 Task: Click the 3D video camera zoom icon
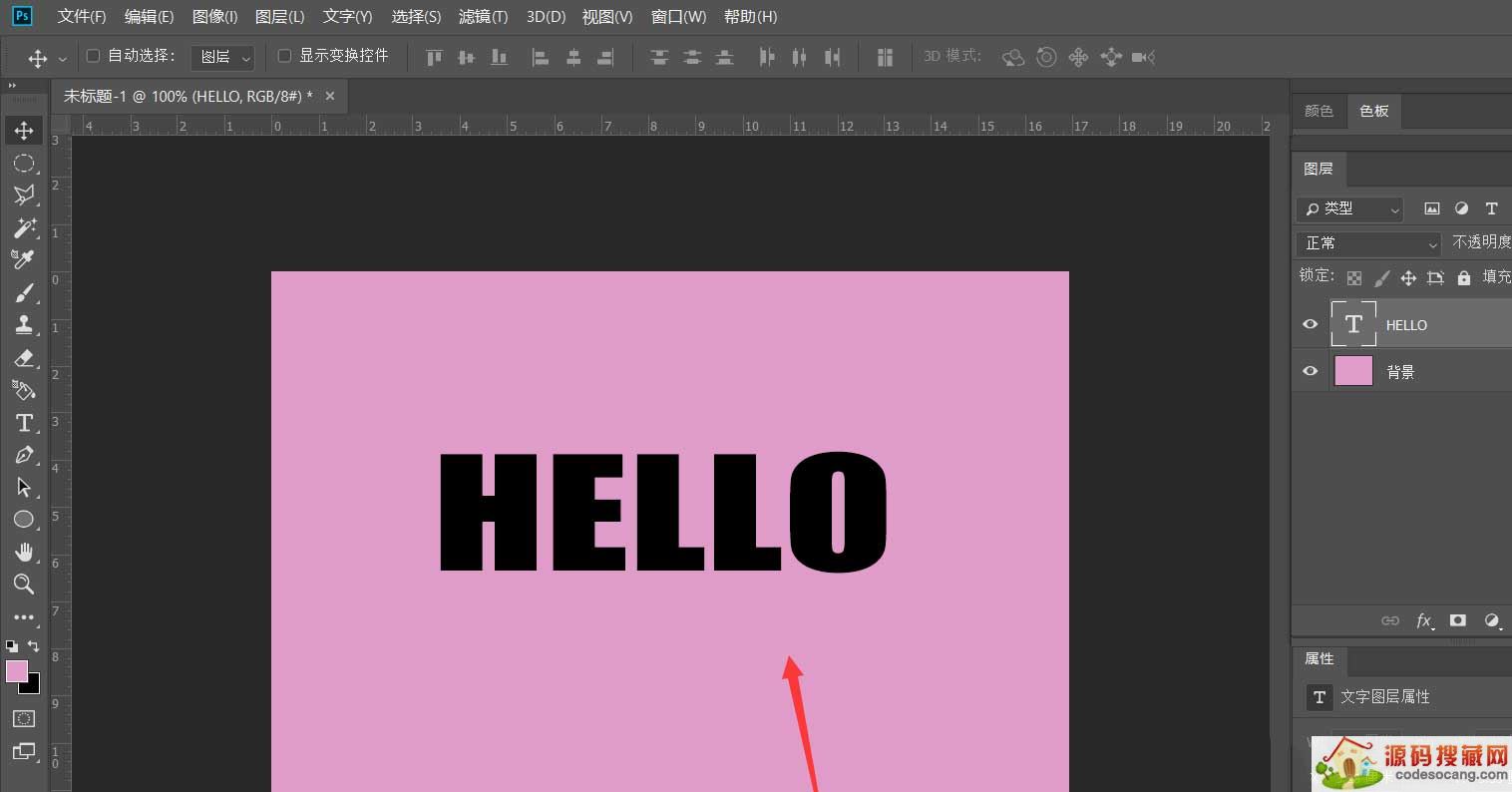click(x=1143, y=58)
